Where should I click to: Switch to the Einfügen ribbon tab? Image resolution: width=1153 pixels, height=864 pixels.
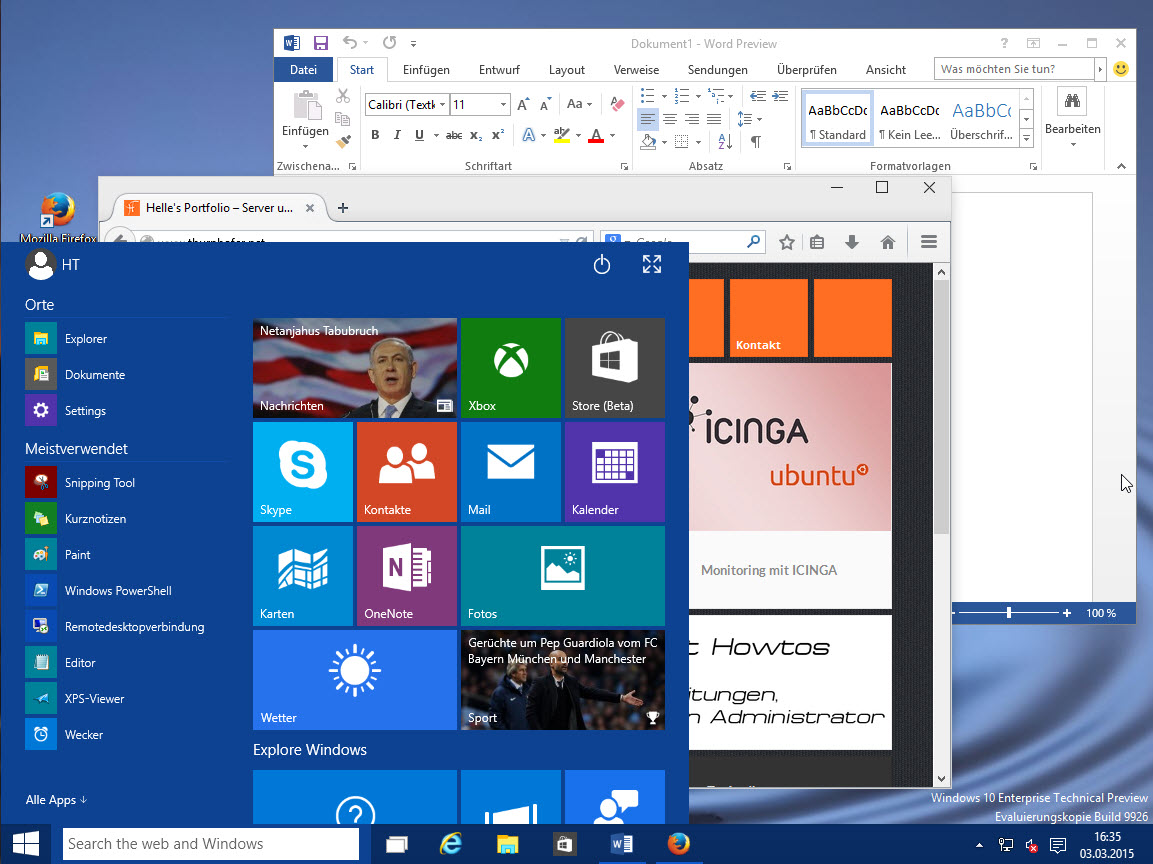click(426, 70)
